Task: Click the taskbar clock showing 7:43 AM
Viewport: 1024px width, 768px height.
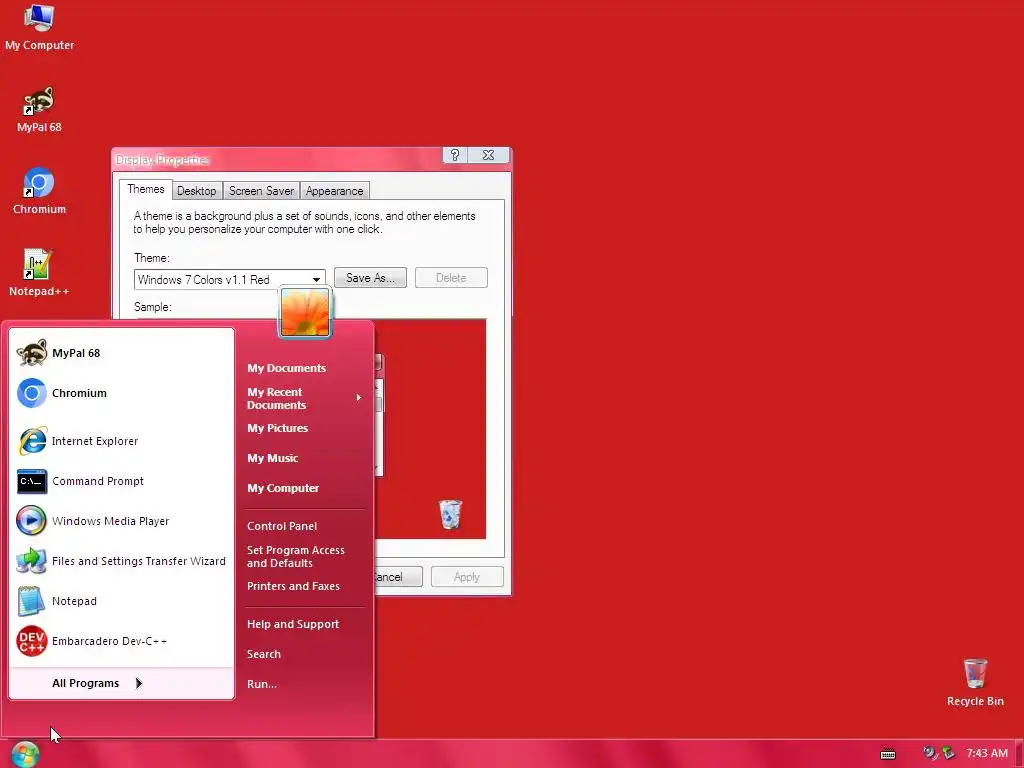Action: (x=987, y=753)
